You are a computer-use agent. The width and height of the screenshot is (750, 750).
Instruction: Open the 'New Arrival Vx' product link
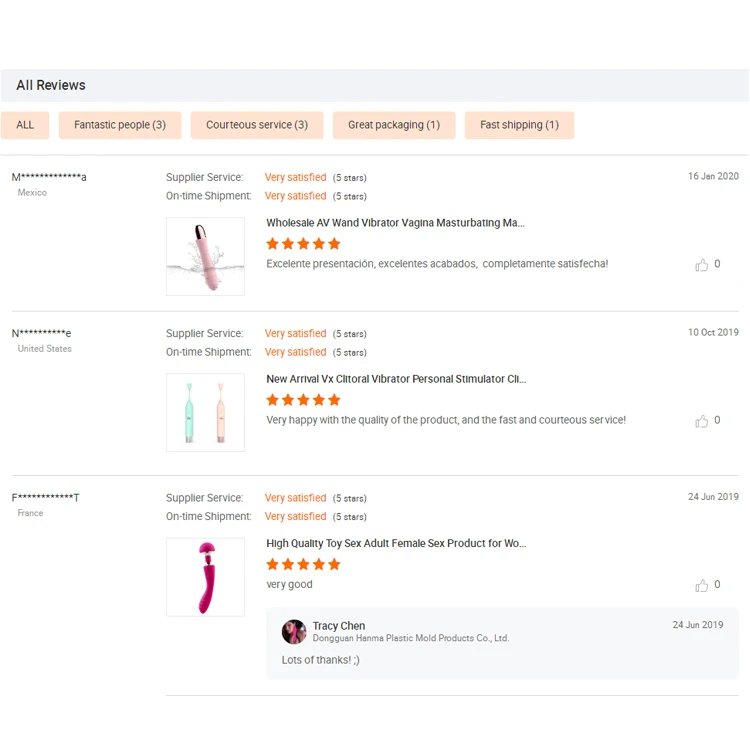(x=396, y=379)
